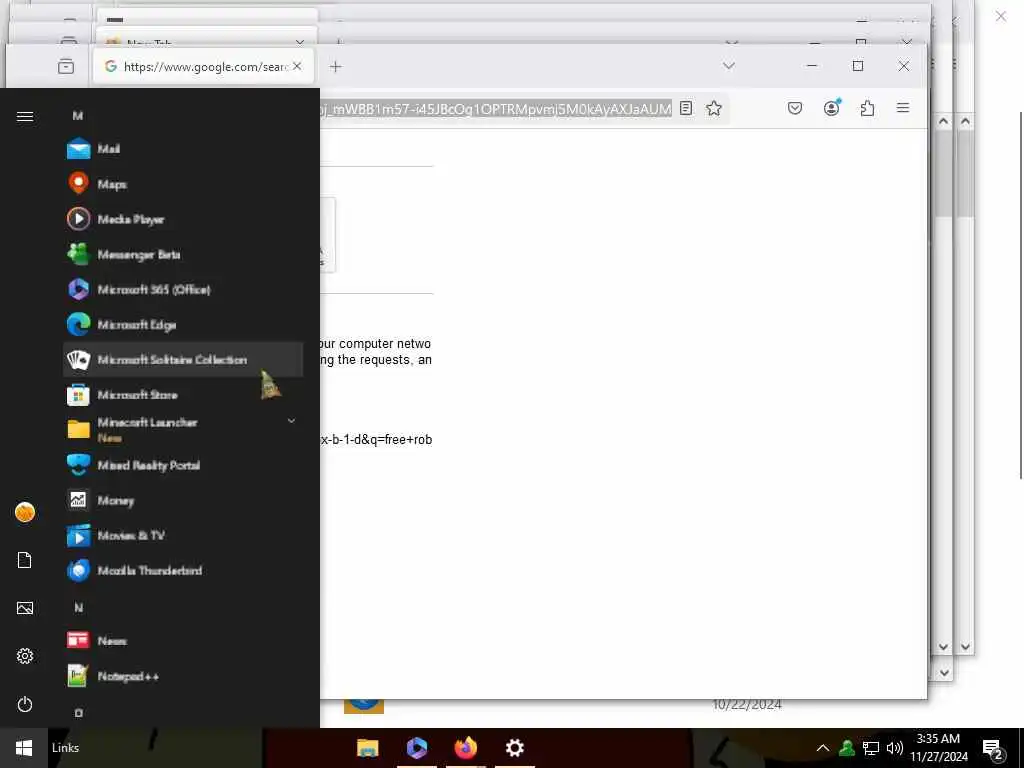Click Links toolbar on taskbar

click(65, 748)
